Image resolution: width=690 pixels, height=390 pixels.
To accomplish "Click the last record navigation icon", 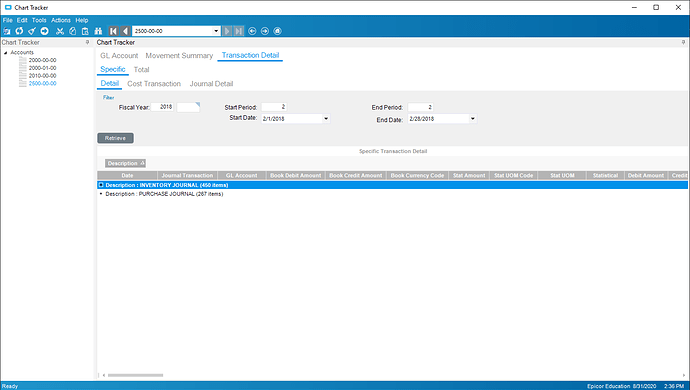I will [239, 31].
